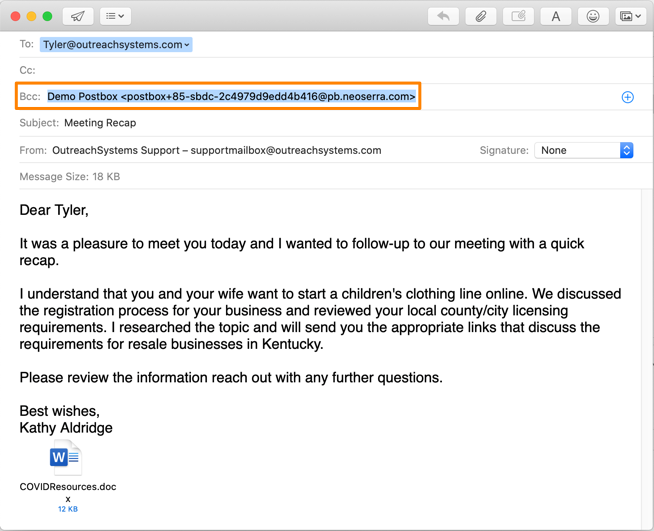Click the blue plus add-contact icon
The image size is (654, 531).
pyautogui.click(x=628, y=97)
